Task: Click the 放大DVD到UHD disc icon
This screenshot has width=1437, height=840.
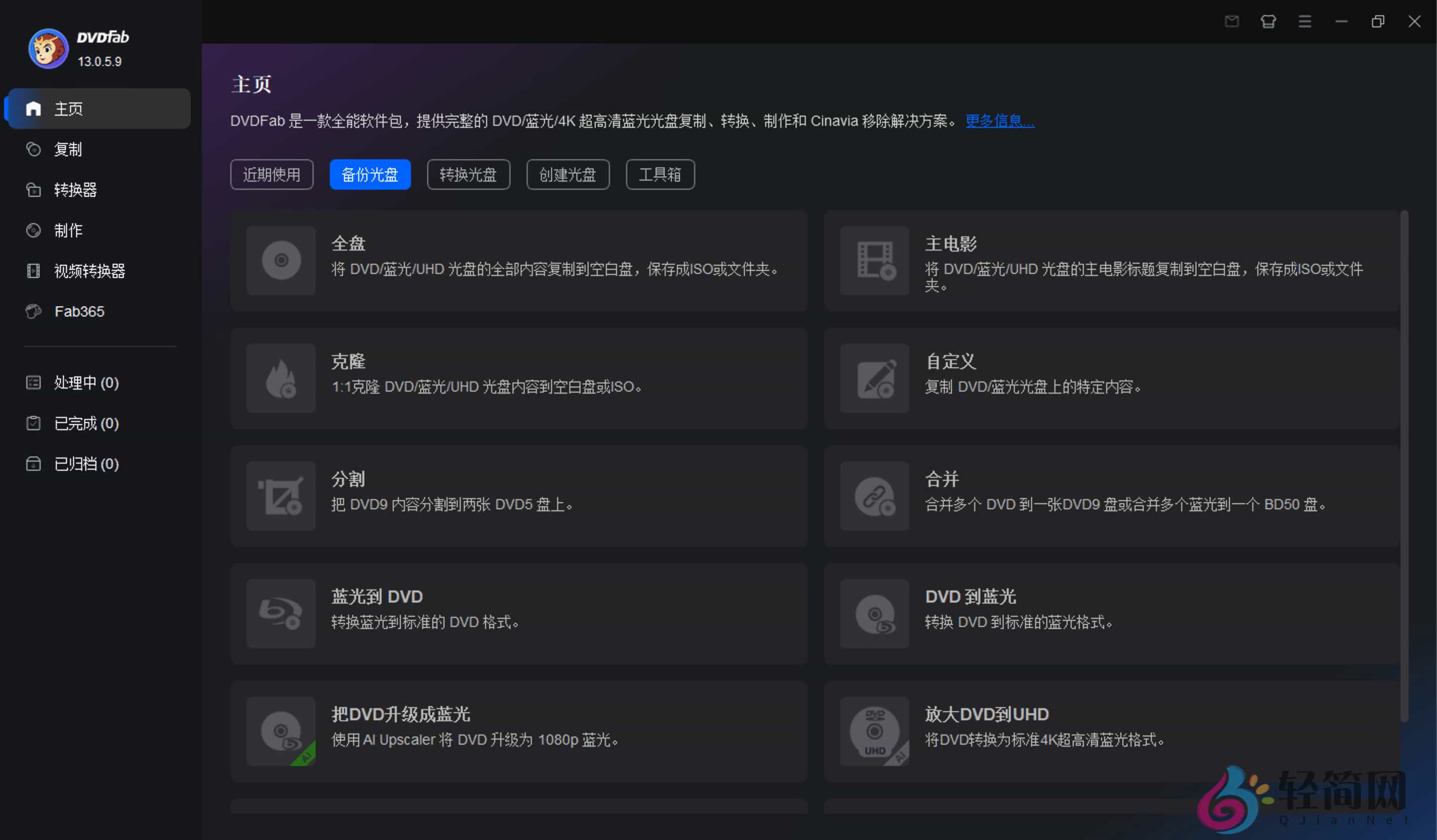Action: pyautogui.click(x=875, y=731)
